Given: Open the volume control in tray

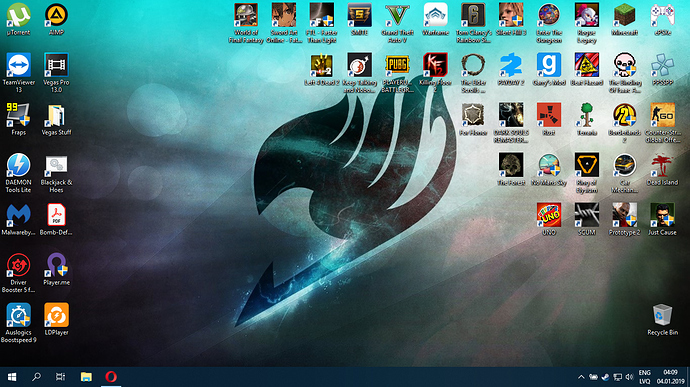Looking at the screenshot, I should pos(629,377).
